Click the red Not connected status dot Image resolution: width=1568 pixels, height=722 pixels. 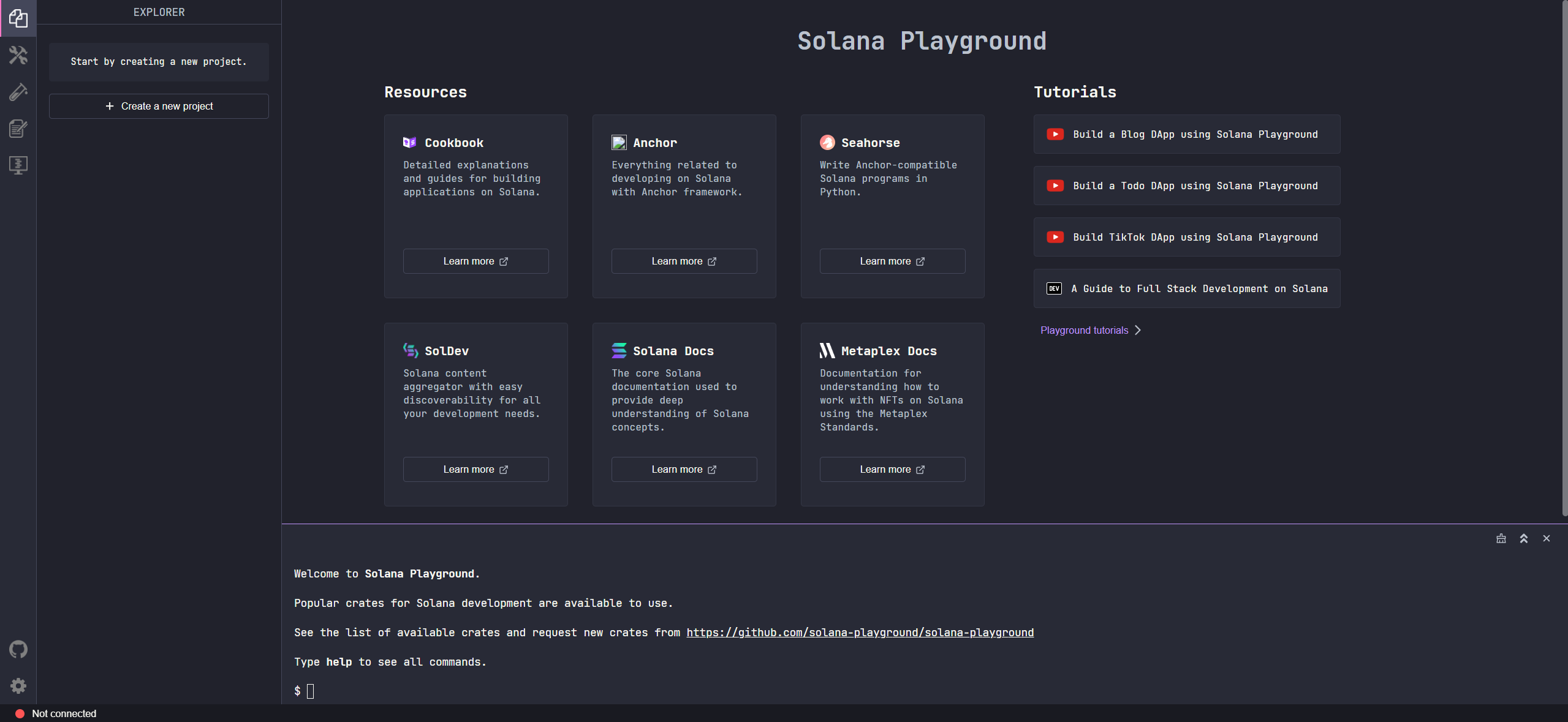click(x=20, y=713)
